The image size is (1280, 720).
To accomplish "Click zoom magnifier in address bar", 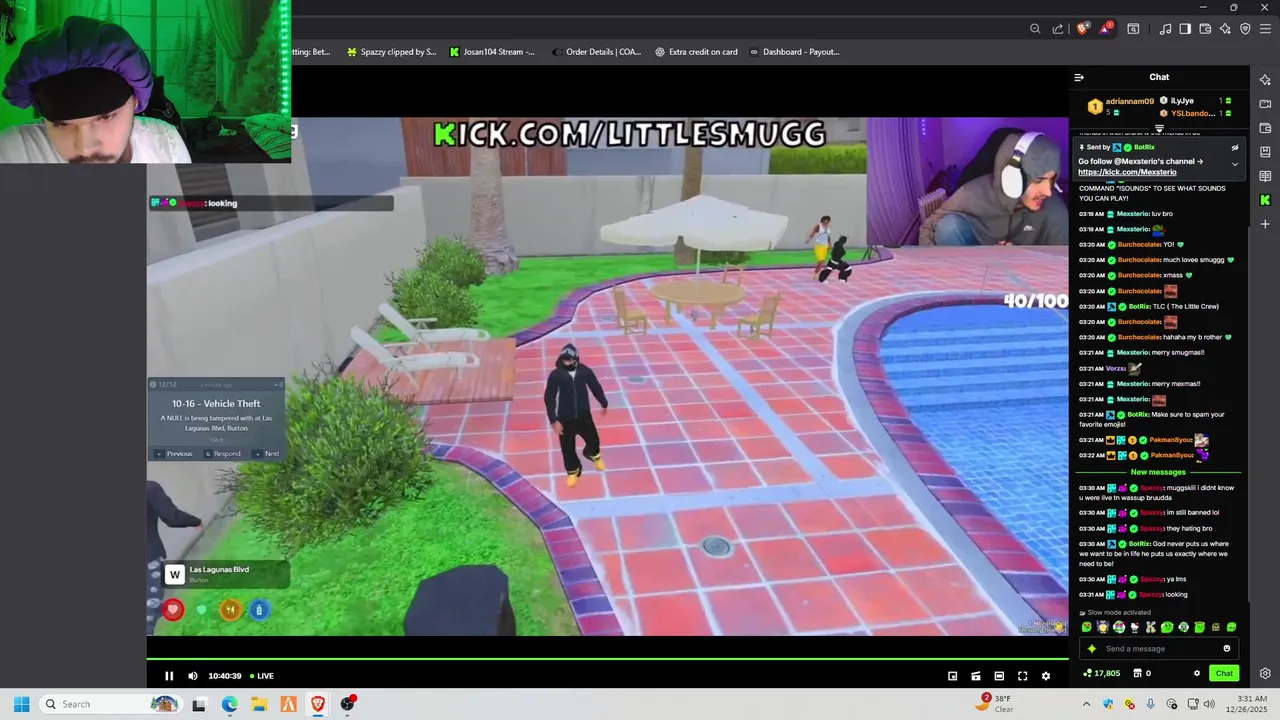I will (1036, 29).
